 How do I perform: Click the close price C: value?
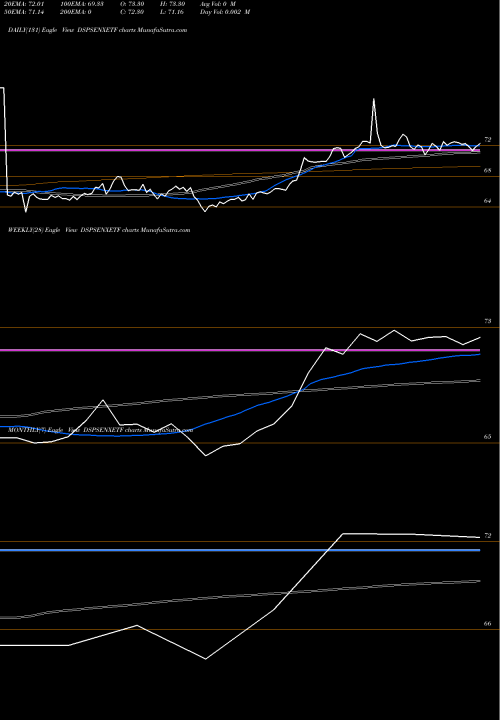(130, 12)
